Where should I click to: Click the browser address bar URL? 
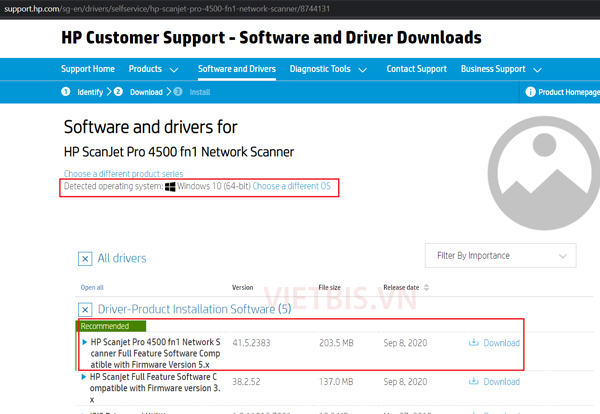pyautogui.click(x=167, y=8)
